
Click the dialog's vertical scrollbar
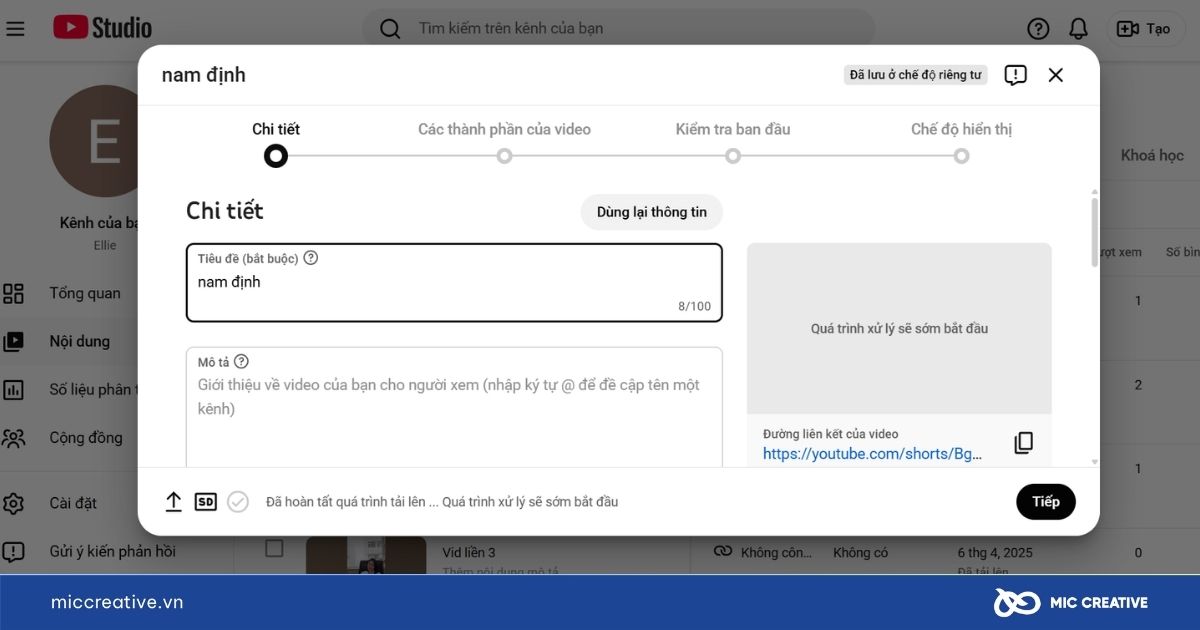click(x=1095, y=231)
